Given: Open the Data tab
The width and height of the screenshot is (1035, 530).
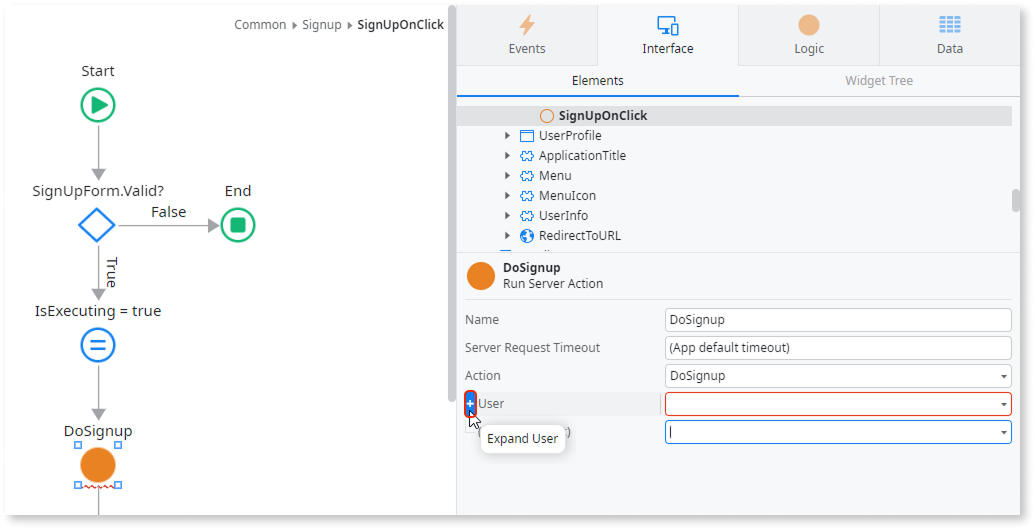Looking at the screenshot, I should [950, 35].
